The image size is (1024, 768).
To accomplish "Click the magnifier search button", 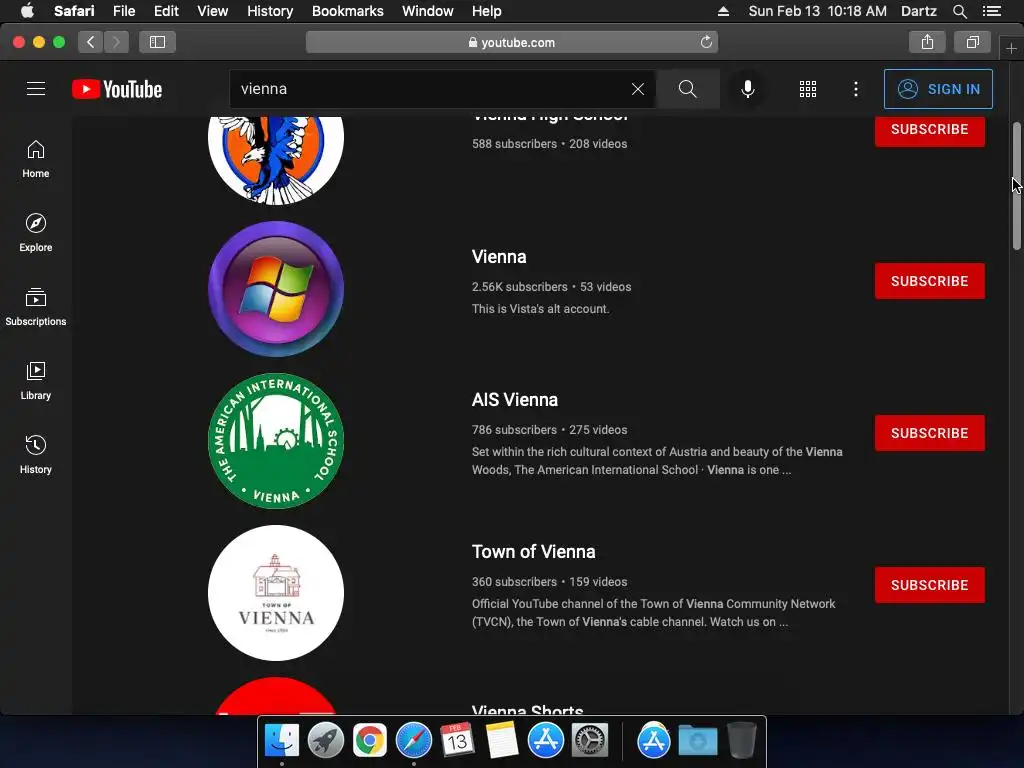I will point(688,89).
